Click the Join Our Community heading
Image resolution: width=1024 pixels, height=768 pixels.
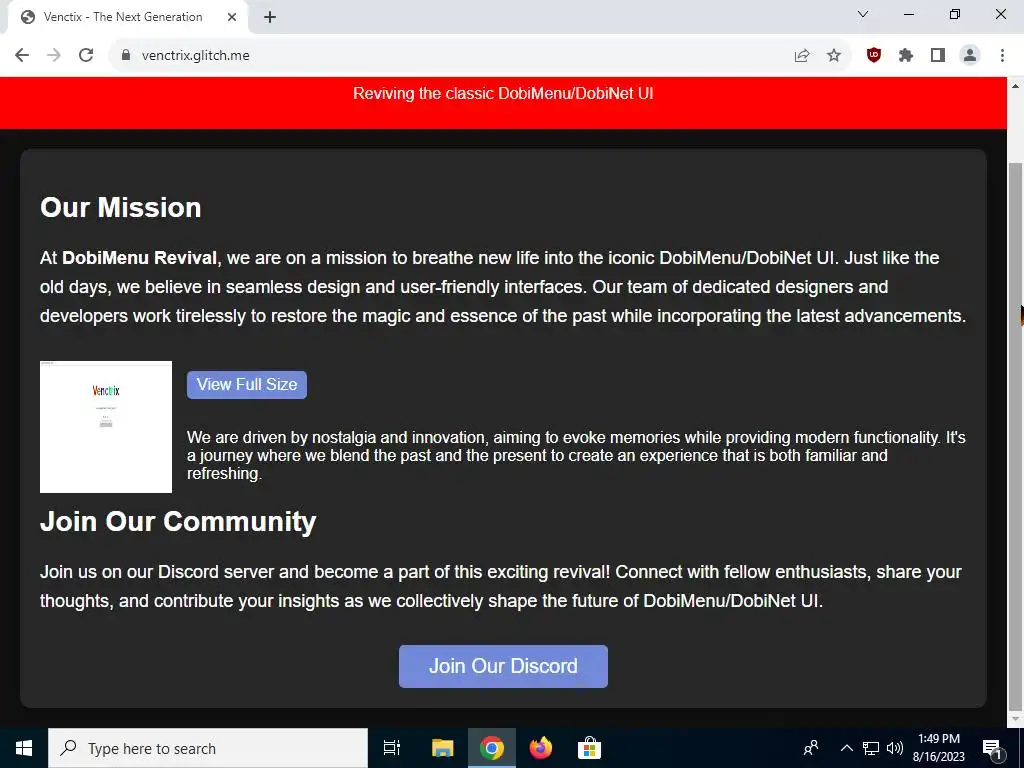click(x=178, y=521)
